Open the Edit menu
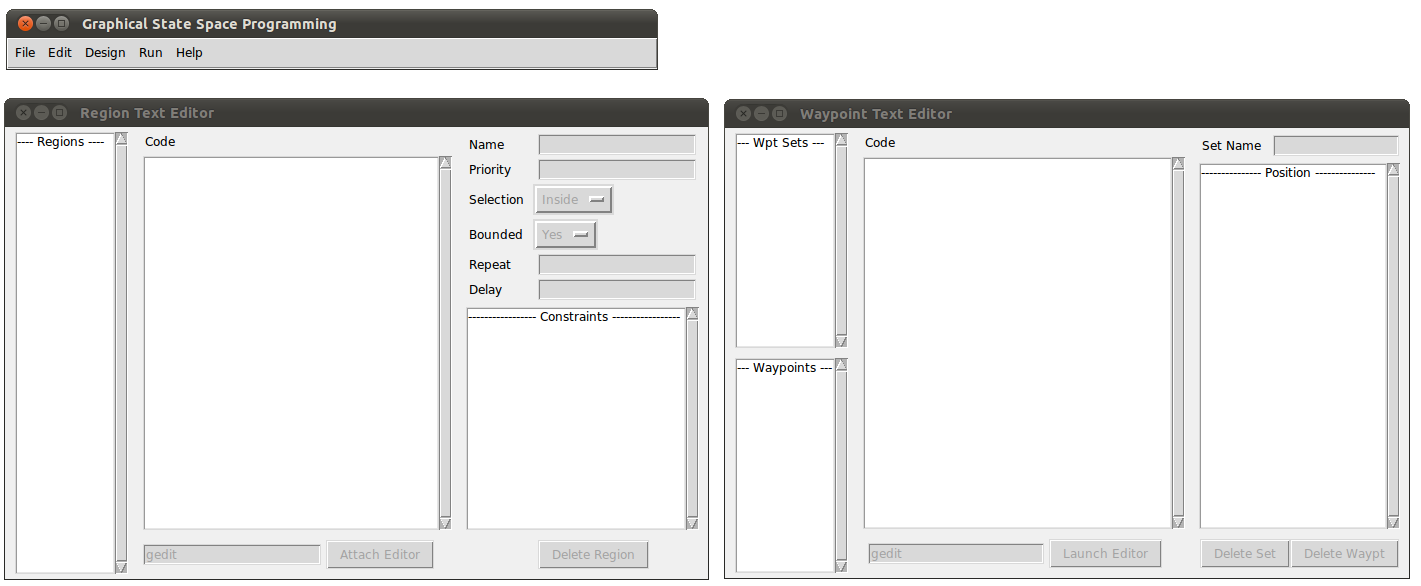The image size is (1421, 586). click(x=60, y=52)
